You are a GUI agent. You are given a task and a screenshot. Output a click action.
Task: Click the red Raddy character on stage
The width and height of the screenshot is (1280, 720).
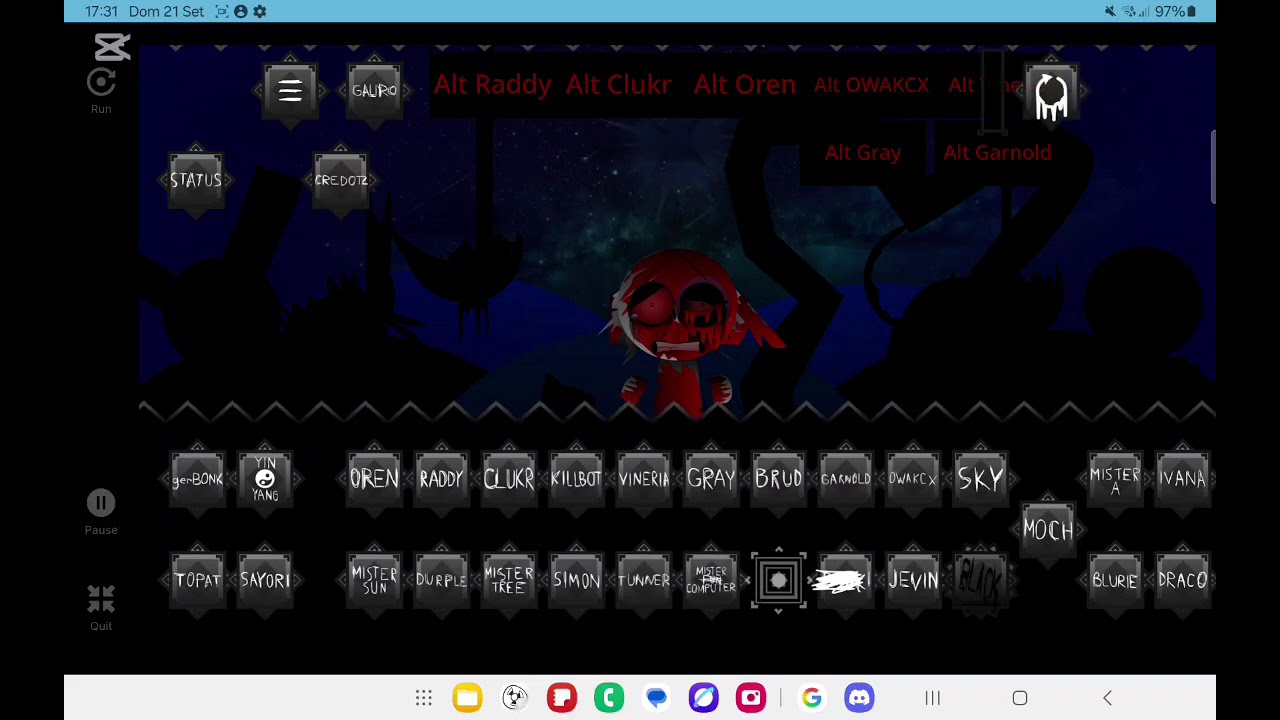pyautogui.click(x=685, y=333)
